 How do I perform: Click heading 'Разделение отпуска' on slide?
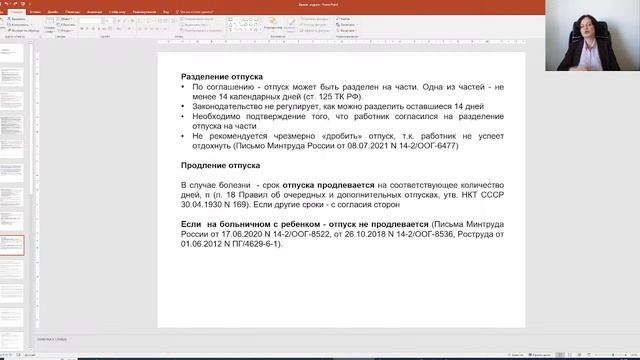(222, 77)
